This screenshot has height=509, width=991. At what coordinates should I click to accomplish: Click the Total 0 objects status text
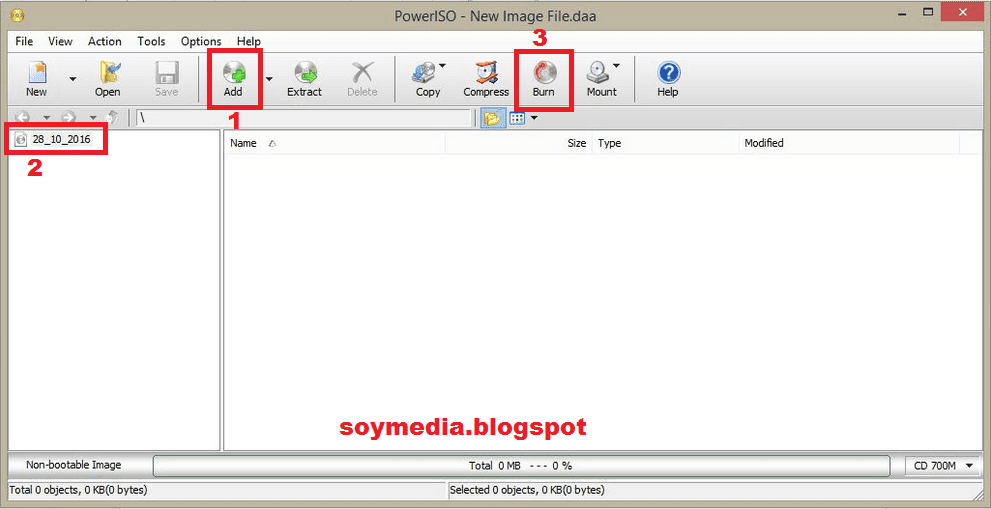[80, 489]
